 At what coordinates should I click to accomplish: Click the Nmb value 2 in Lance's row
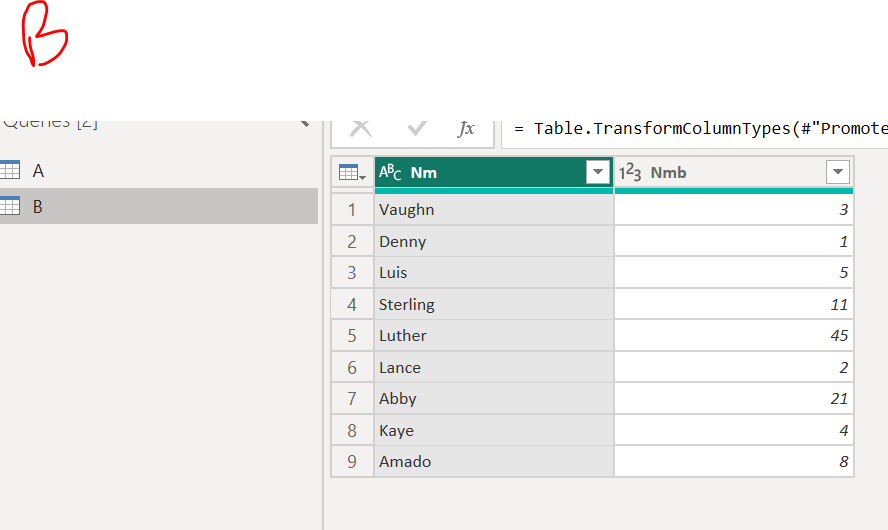coord(733,367)
